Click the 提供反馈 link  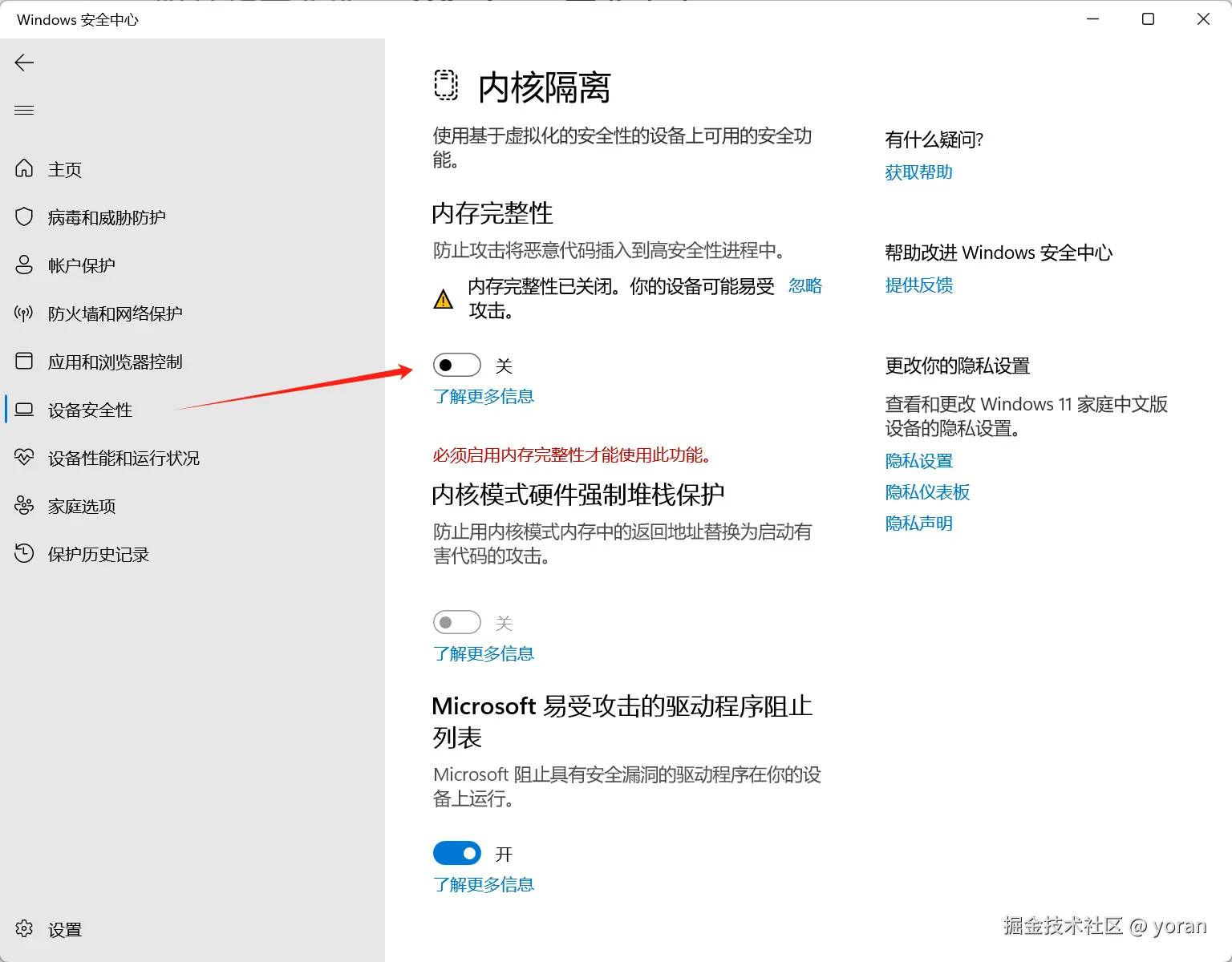(x=919, y=285)
